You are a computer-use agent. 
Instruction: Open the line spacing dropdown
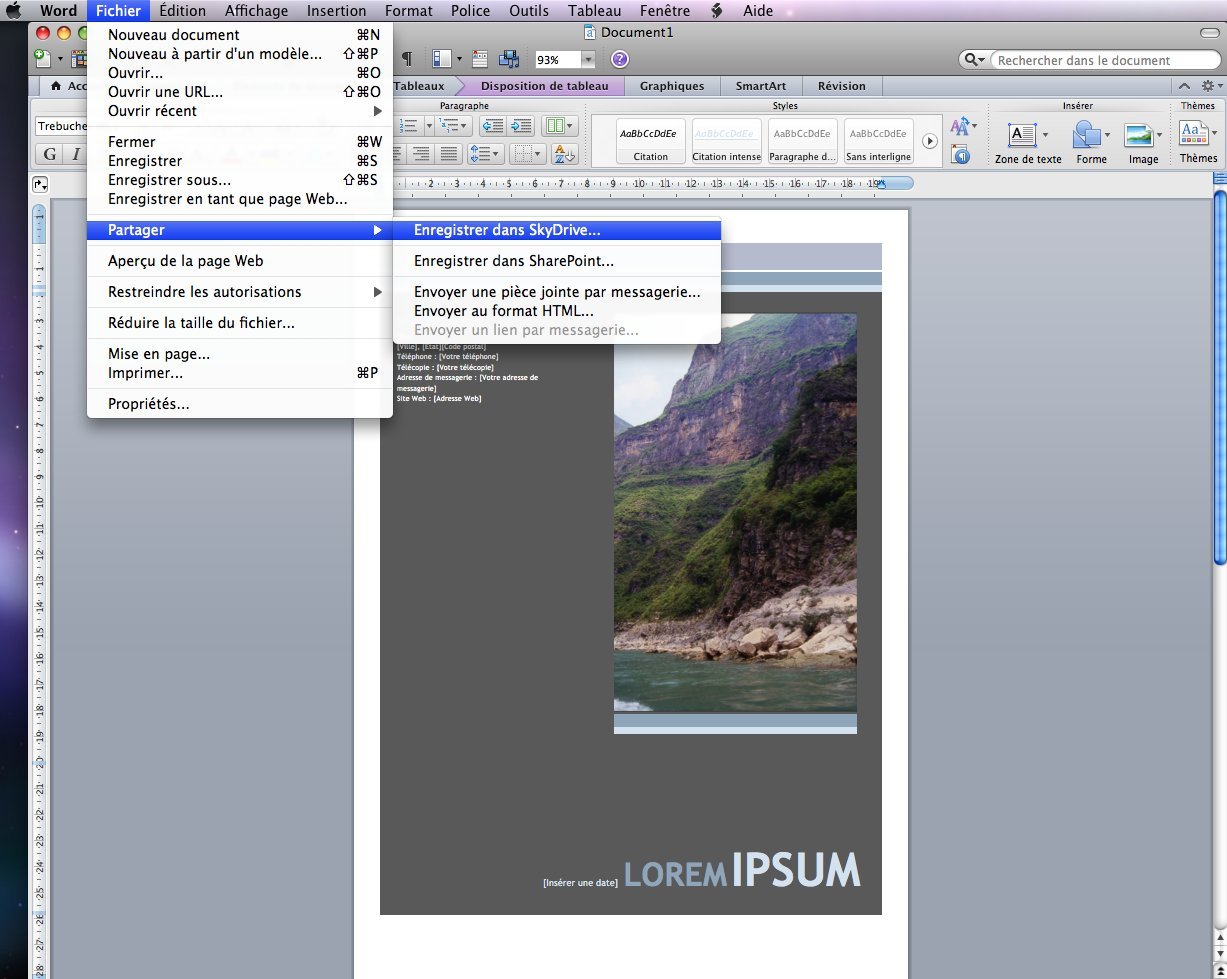click(x=485, y=154)
